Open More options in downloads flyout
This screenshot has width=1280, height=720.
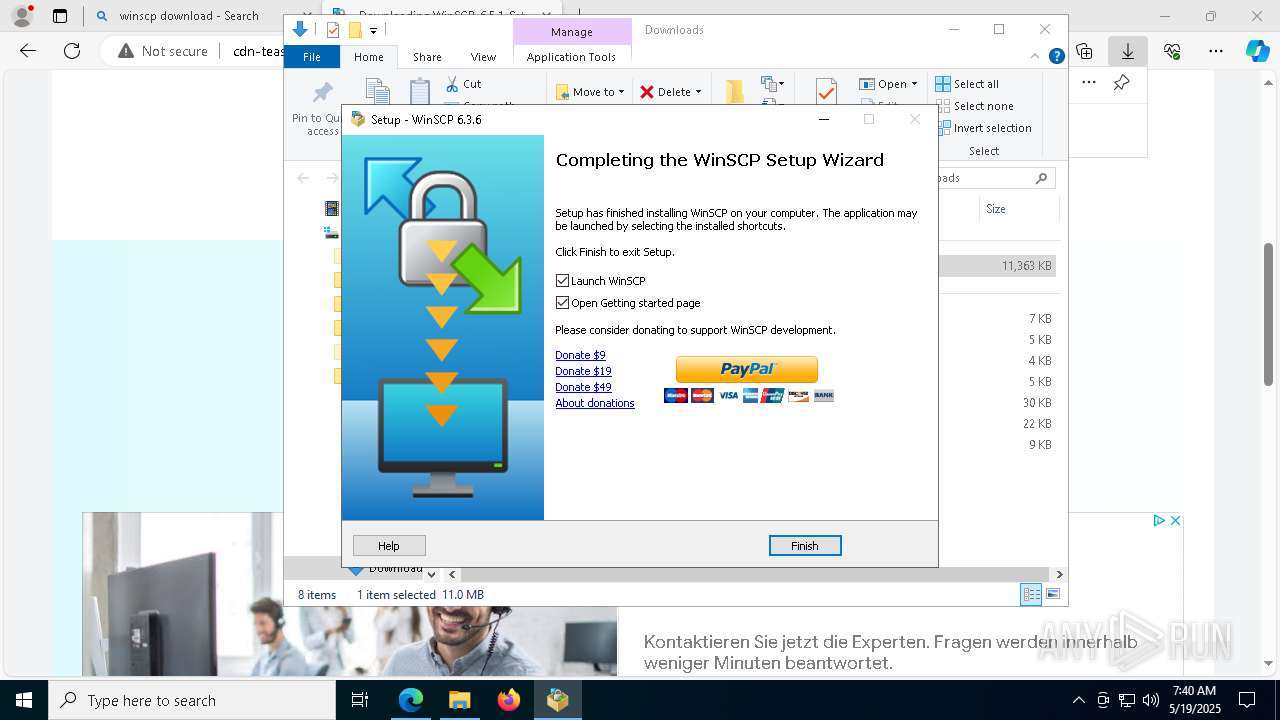1089,83
